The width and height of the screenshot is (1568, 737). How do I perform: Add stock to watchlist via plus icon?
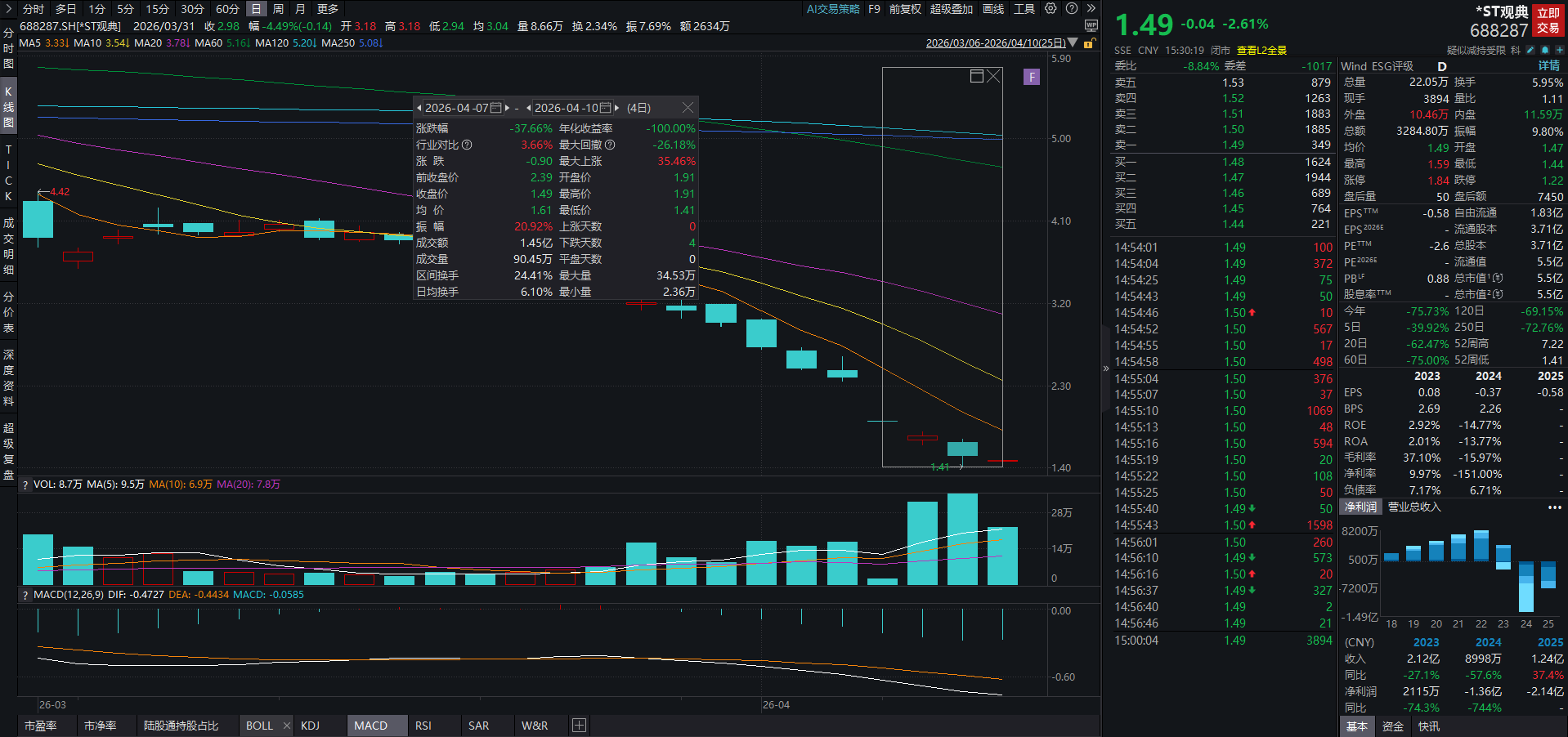click(1559, 50)
